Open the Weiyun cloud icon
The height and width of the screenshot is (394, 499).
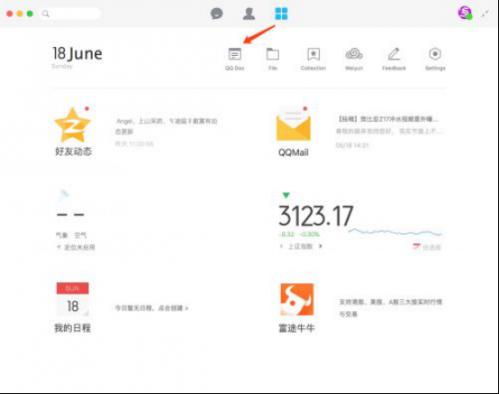point(354,54)
